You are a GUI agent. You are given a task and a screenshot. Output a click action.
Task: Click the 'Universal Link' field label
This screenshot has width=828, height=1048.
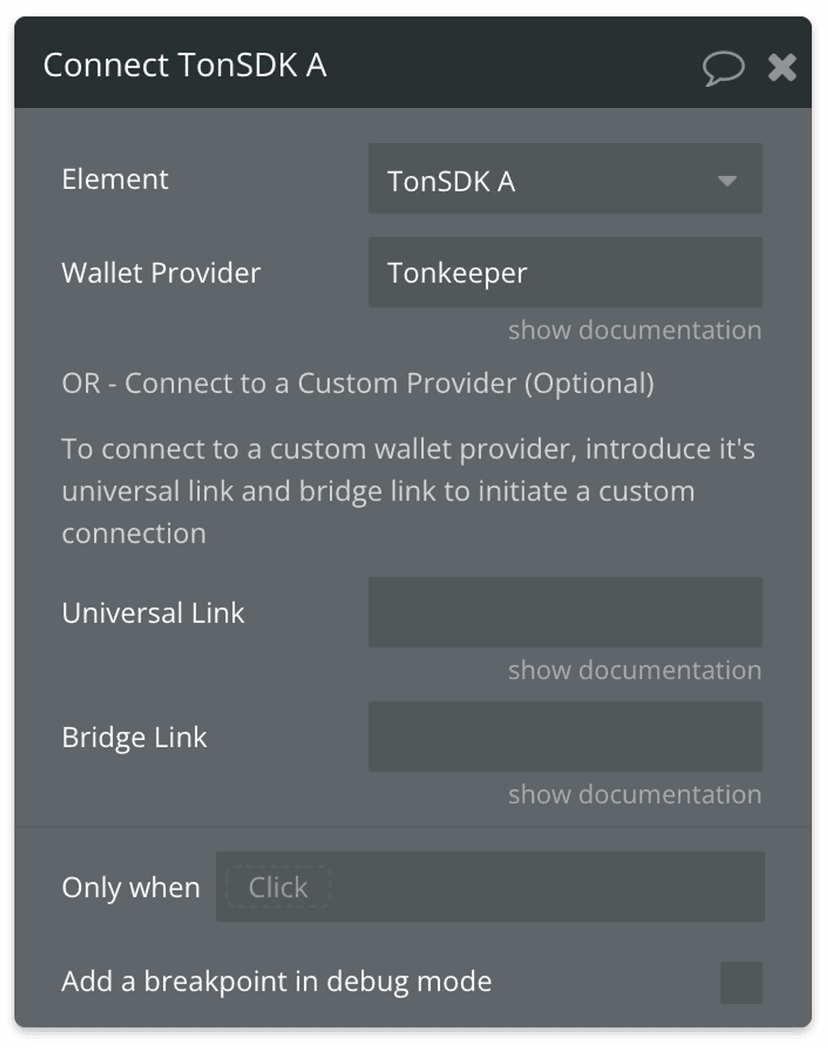pos(153,613)
